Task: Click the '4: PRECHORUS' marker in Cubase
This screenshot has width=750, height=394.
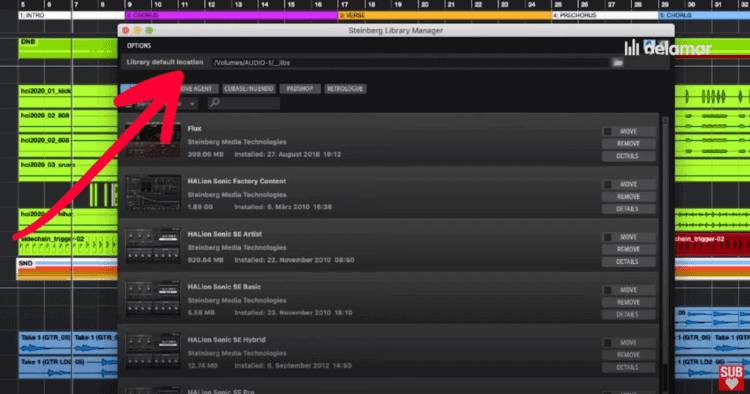Action: tap(605, 15)
